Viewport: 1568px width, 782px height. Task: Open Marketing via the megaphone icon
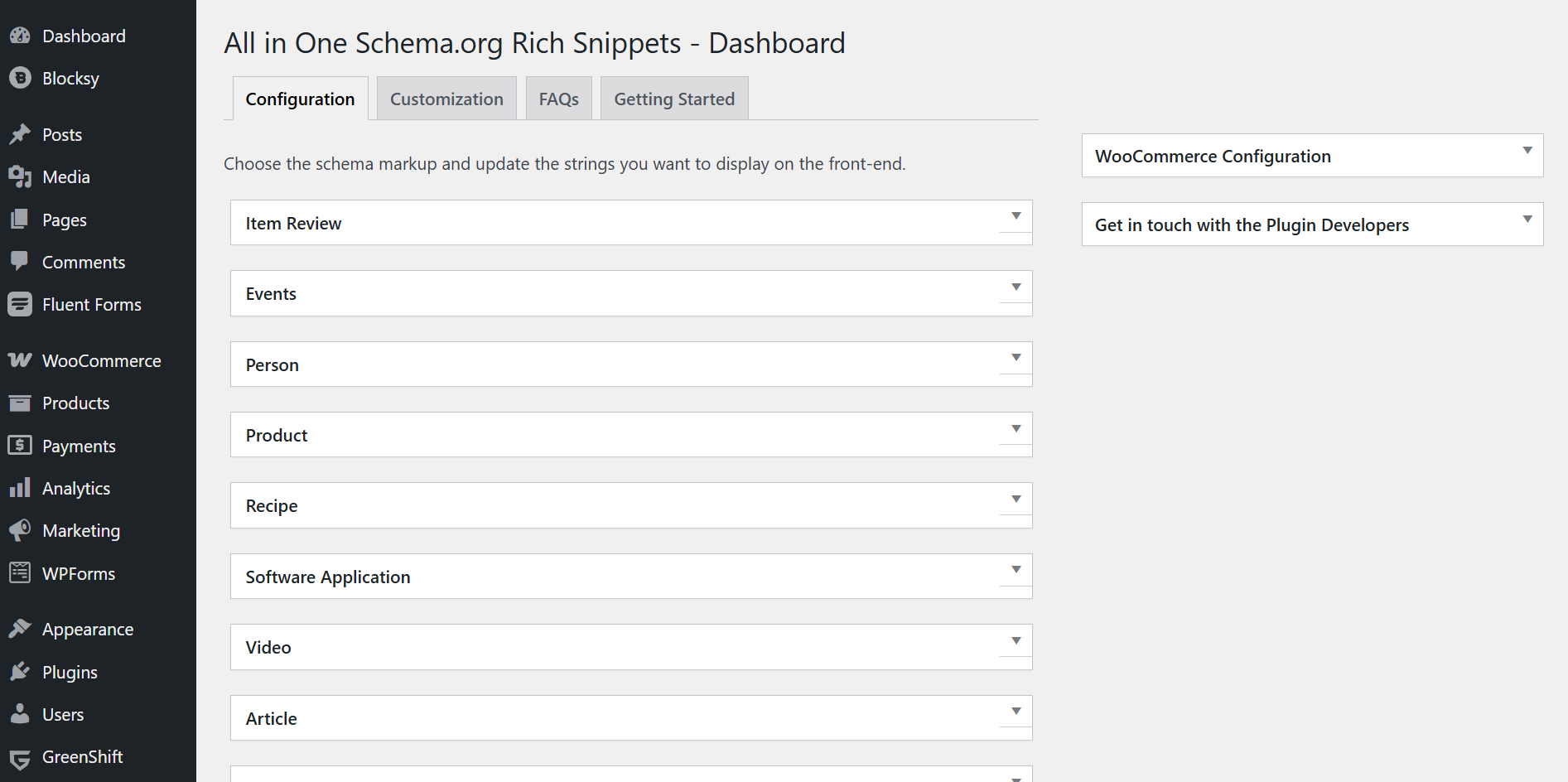pyautogui.click(x=20, y=530)
